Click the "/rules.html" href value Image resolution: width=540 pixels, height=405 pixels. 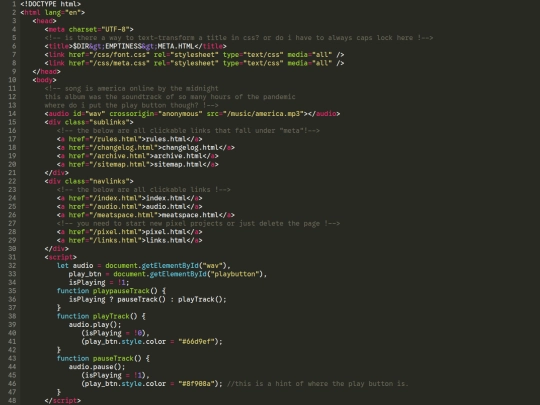coord(117,139)
